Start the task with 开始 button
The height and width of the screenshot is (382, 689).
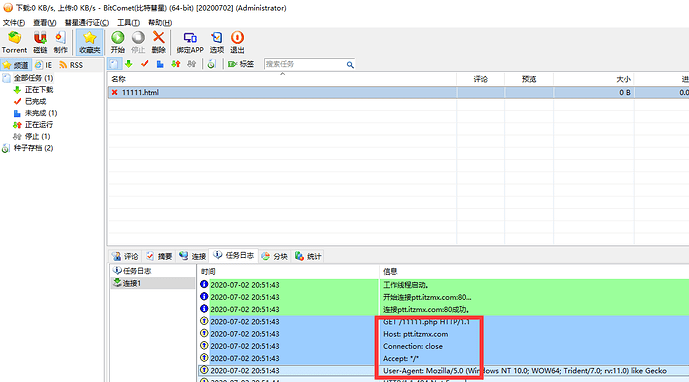tap(117, 42)
